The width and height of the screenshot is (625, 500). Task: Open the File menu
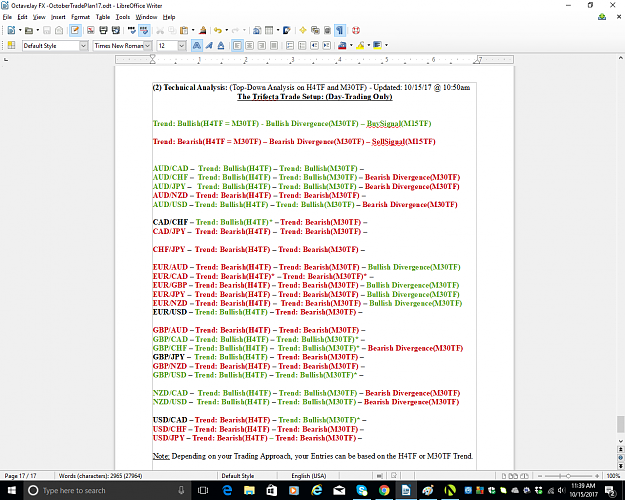(7, 17)
